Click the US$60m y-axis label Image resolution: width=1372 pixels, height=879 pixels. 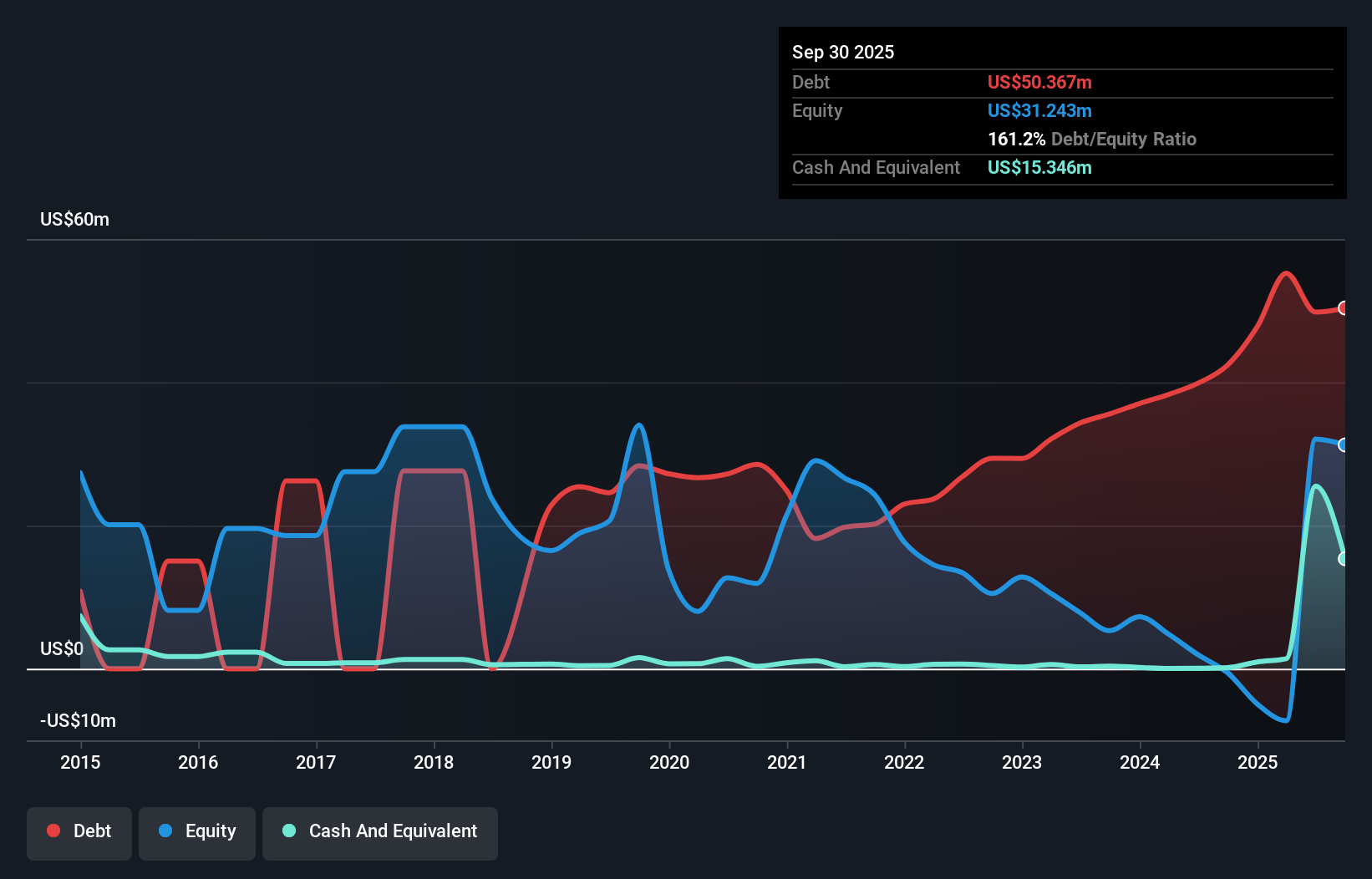[74, 220]
